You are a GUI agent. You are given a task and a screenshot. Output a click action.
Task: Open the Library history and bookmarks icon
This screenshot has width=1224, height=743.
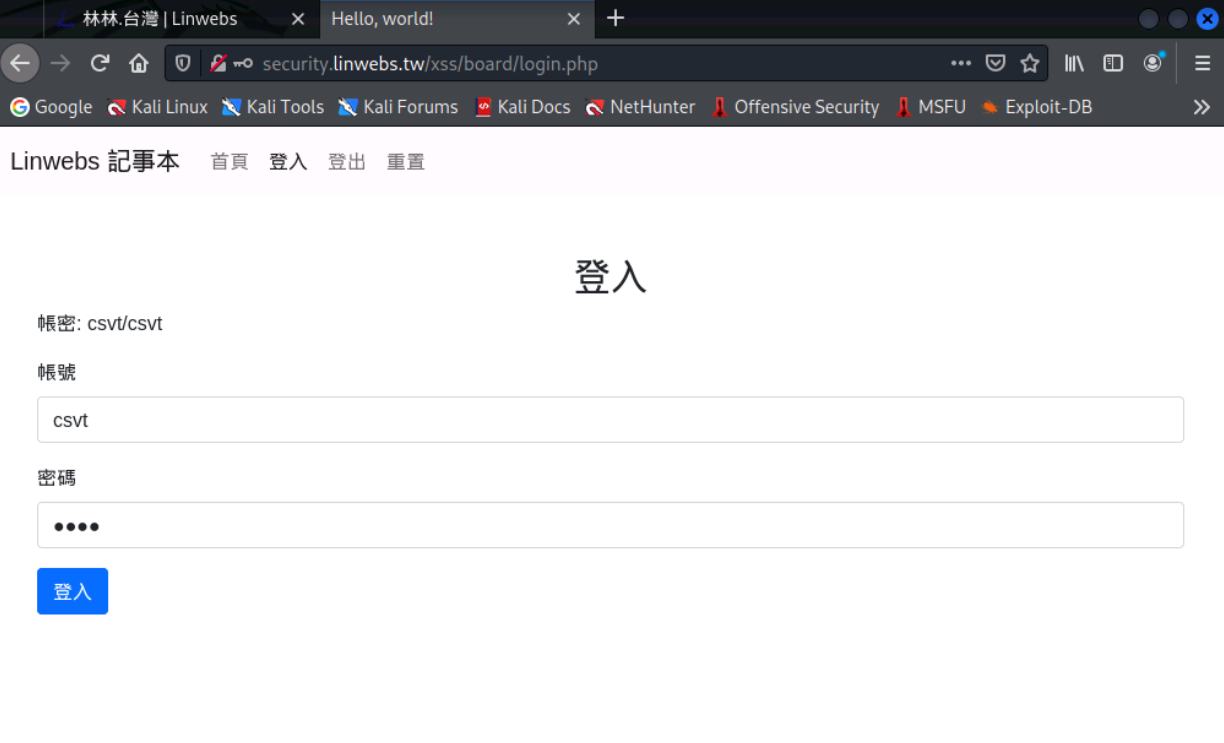tap(1074, 64)
